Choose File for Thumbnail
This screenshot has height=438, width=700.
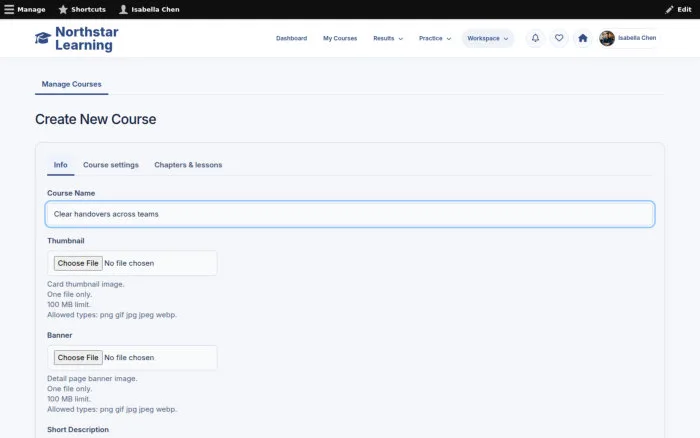(78, 263)
